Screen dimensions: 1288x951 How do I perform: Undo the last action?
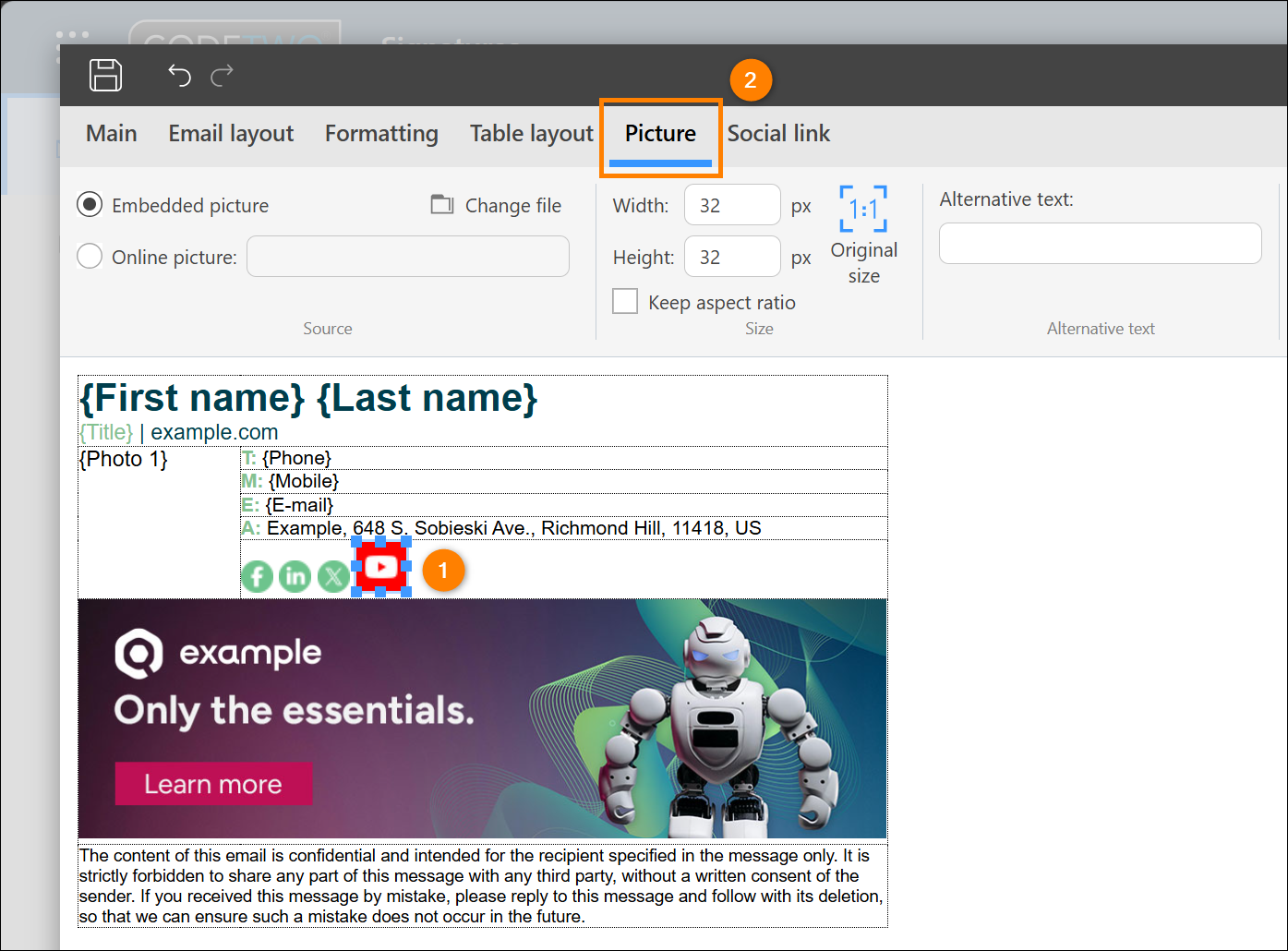tap(179, 75)
